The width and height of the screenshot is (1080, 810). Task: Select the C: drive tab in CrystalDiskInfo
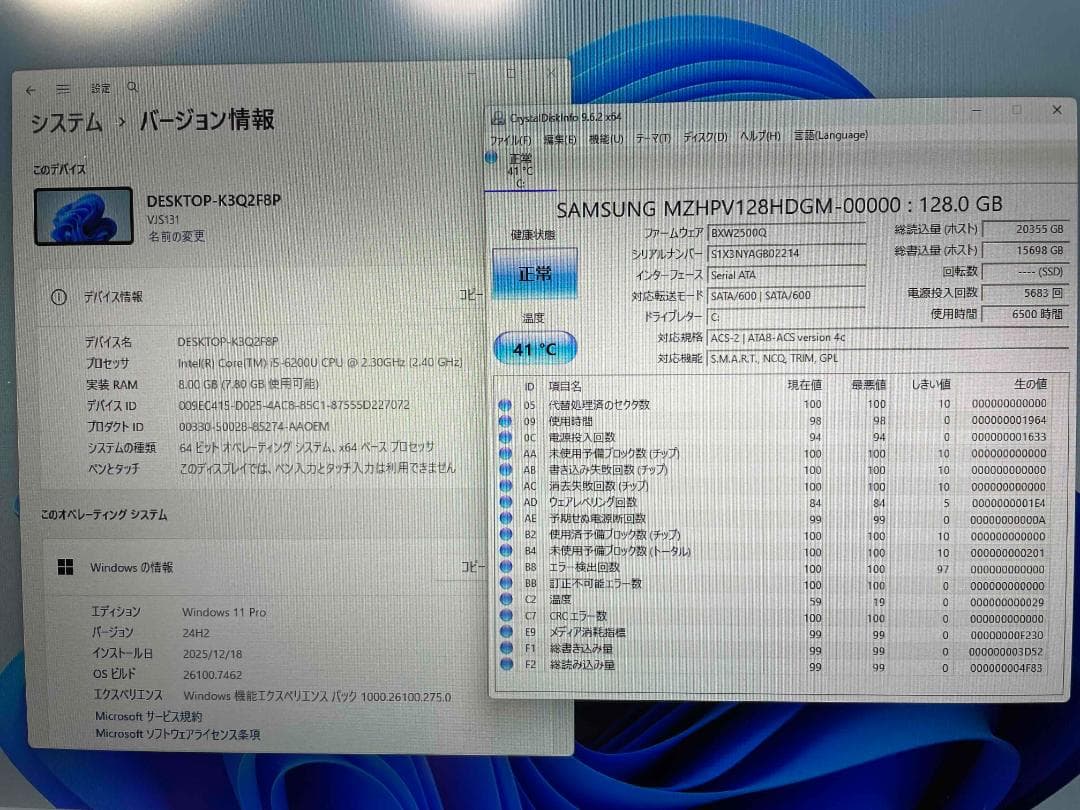(519, 170)
